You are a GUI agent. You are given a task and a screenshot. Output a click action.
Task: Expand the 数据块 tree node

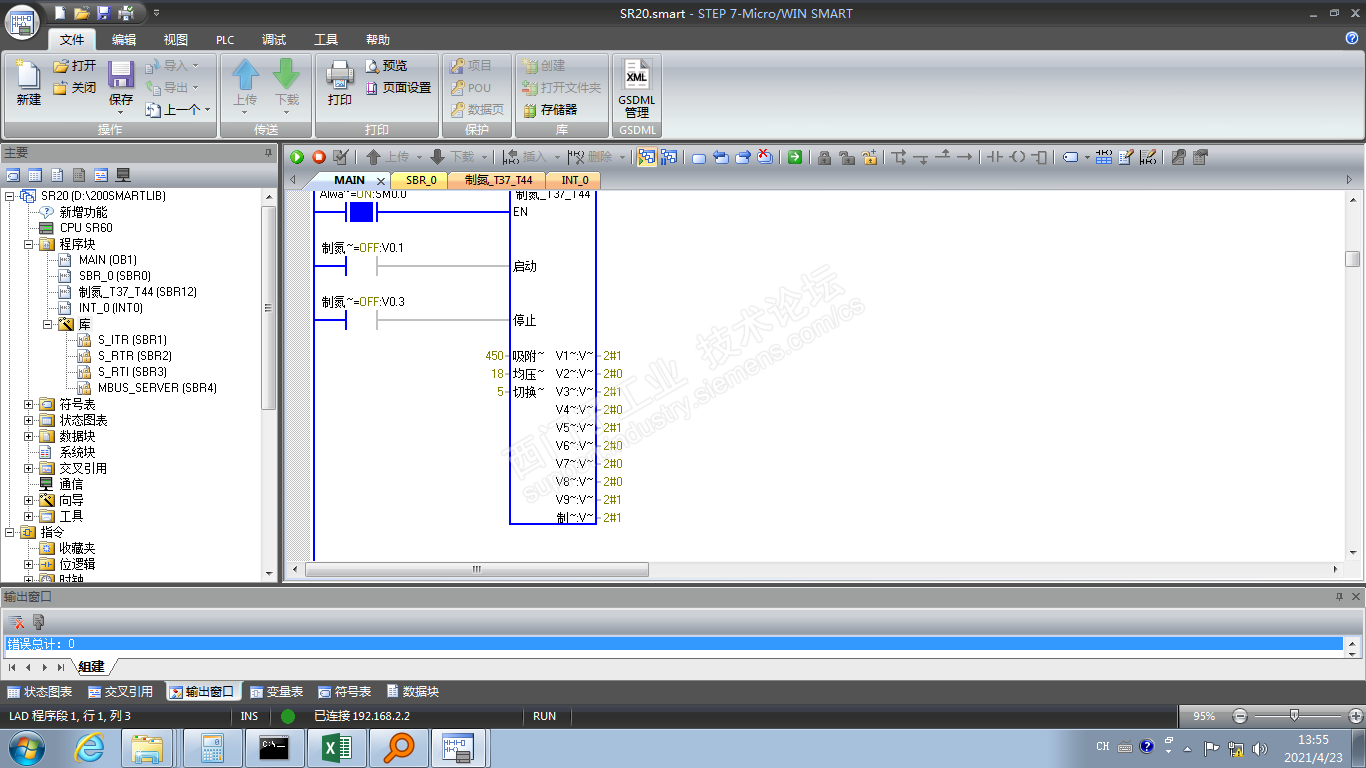click(x=29, y=436)
